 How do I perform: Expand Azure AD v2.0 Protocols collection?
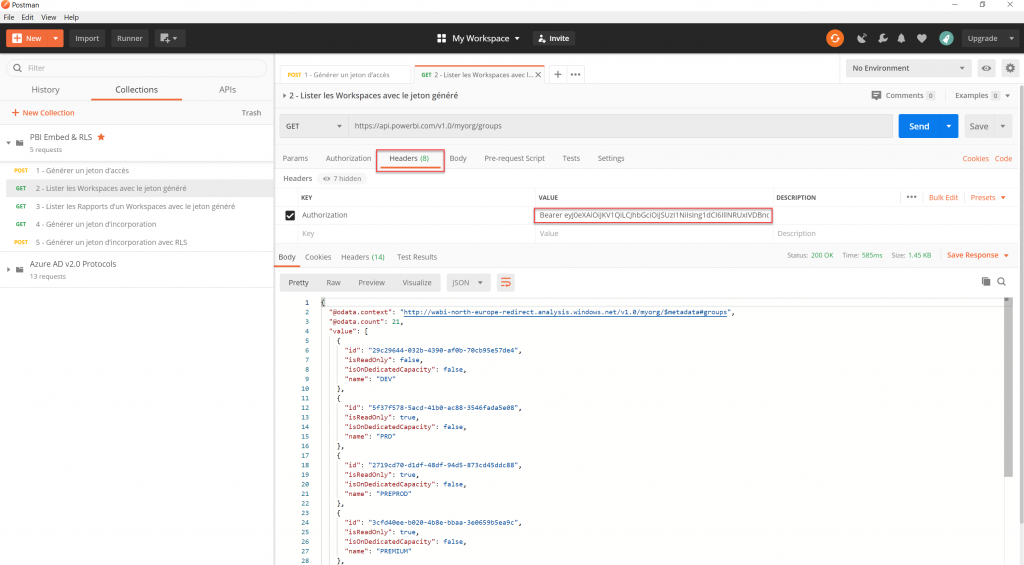point(8,269)
